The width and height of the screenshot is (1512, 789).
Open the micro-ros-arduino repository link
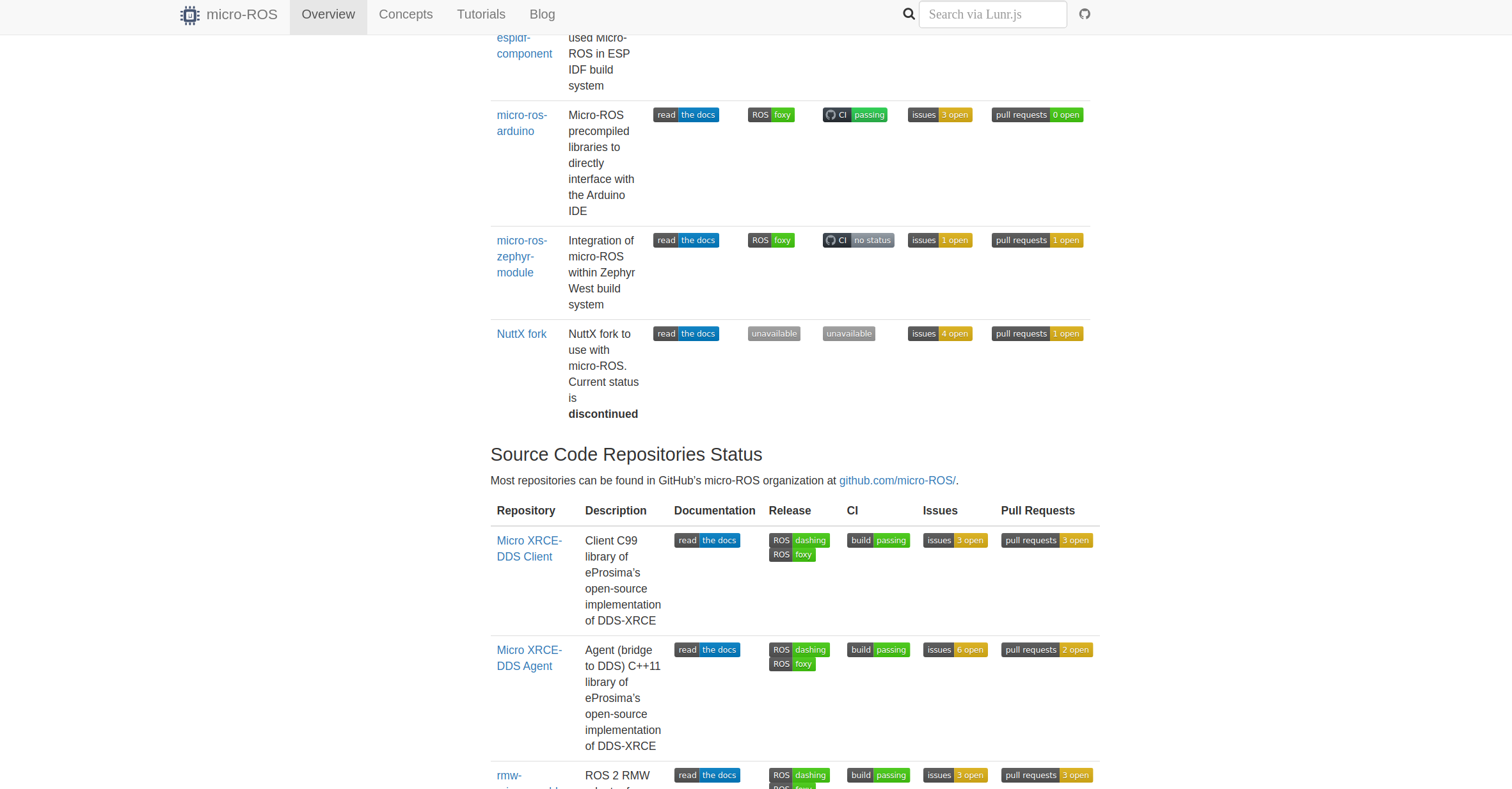point(522,124)
